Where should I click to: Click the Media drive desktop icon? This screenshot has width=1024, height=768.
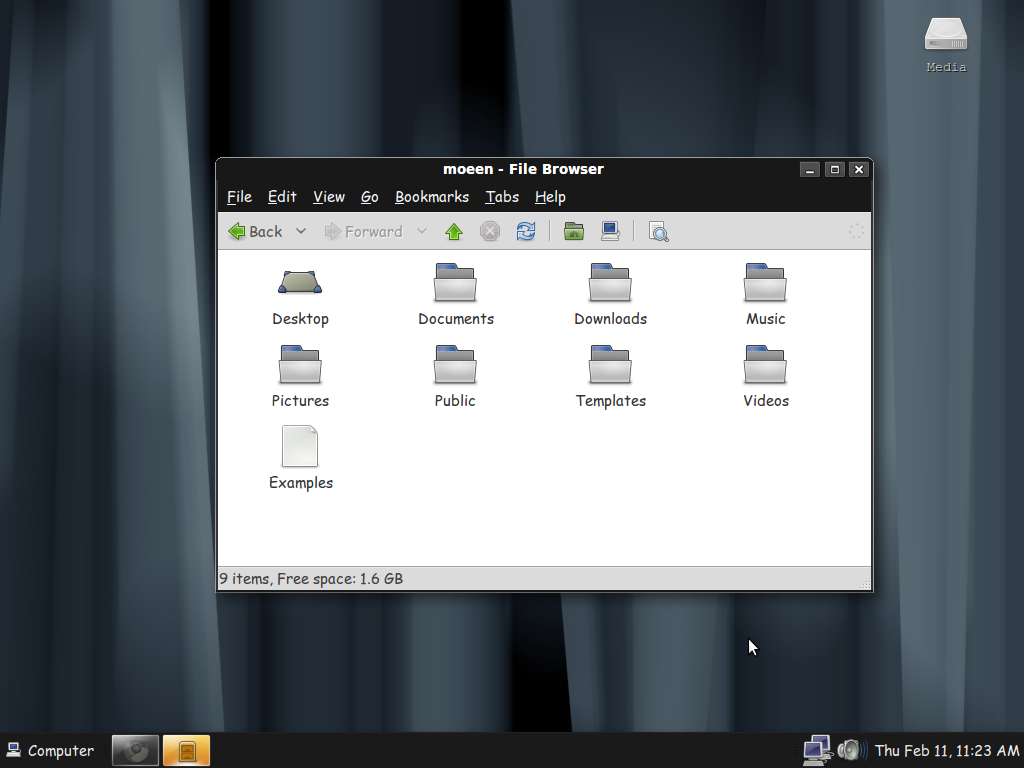coord(946,34)
